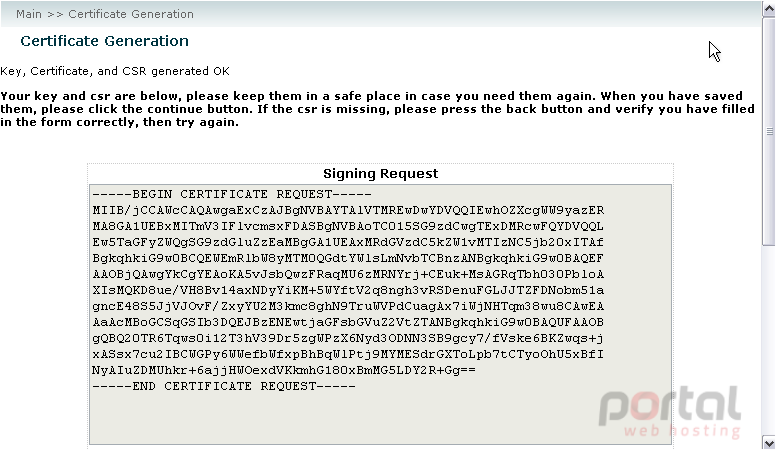776x450 pixels.
Task: Click the 'generated OK' status message
Action: tap(115, 71)
